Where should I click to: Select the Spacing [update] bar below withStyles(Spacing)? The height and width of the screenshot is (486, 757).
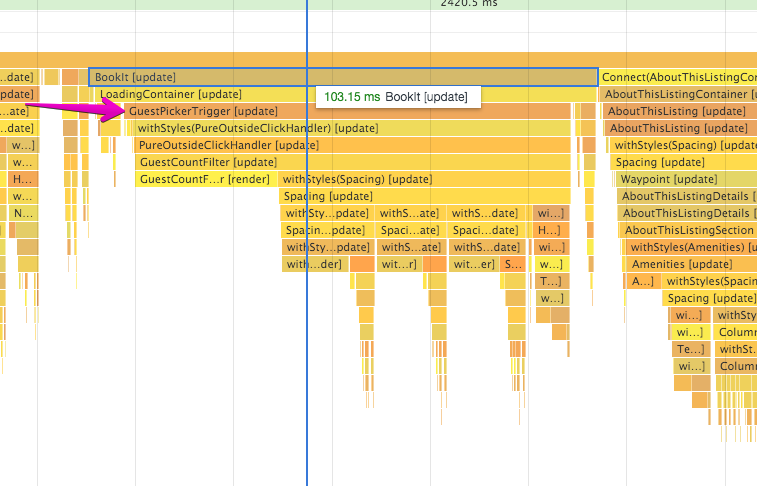(x=425, y=196)
